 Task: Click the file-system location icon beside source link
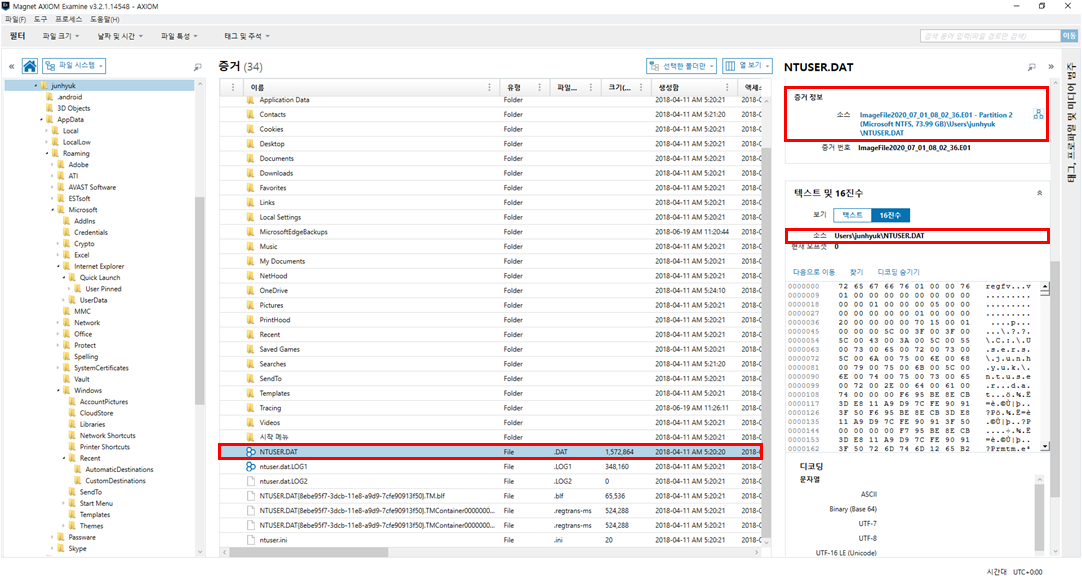(1039, 115)
